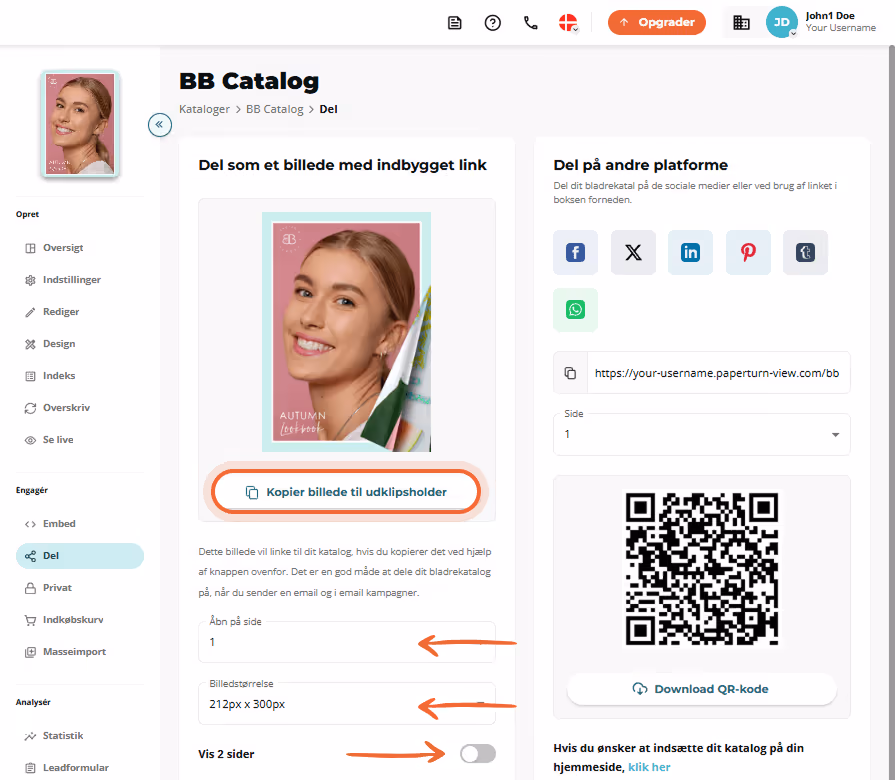The height and width of the screenshot is (780, 895).
Task: Share catalog on Pinterest
Action: point(748,252)
